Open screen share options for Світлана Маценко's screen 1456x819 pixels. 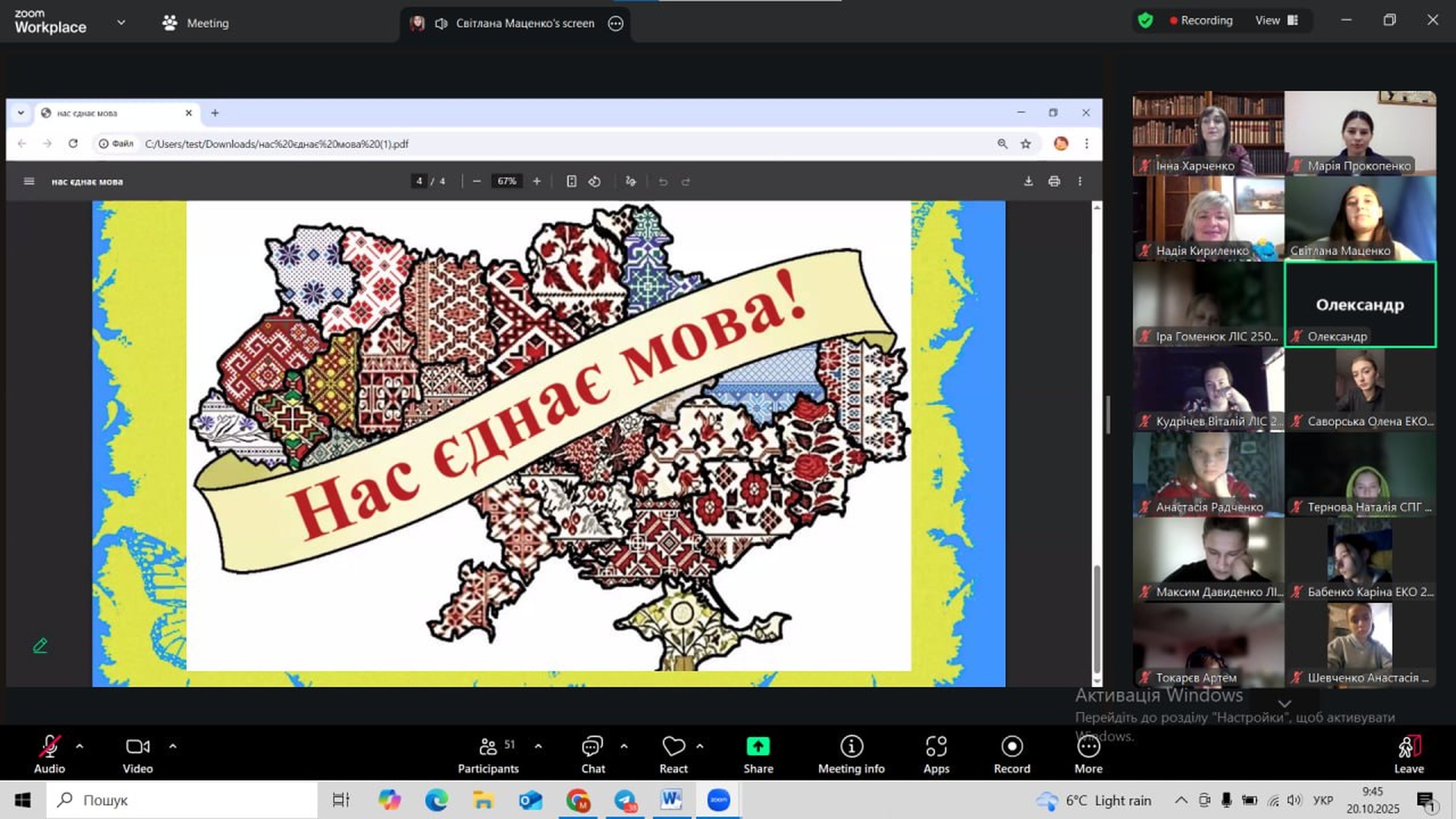(x=616, y=24)
